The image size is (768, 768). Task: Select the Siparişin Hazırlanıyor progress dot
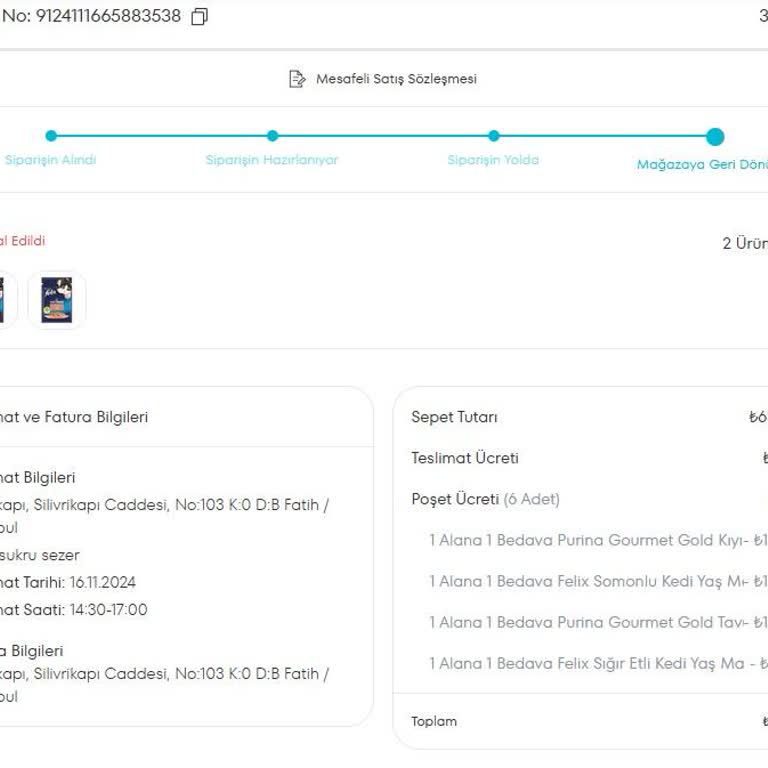pyautogui.click(x=272, y=136)
